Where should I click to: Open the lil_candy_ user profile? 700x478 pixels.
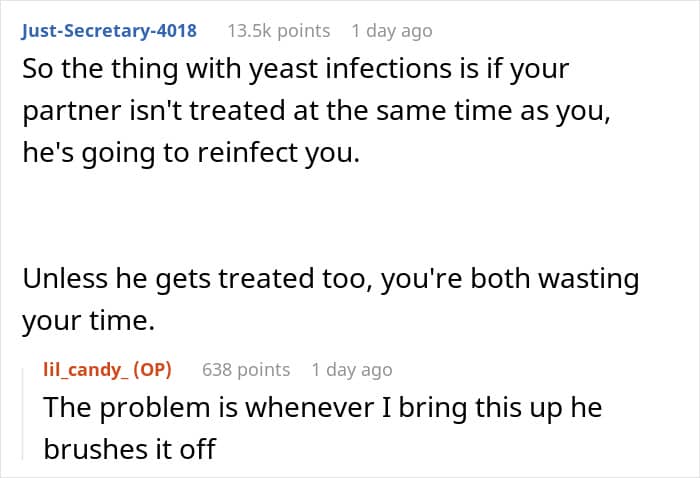[80, 369]
